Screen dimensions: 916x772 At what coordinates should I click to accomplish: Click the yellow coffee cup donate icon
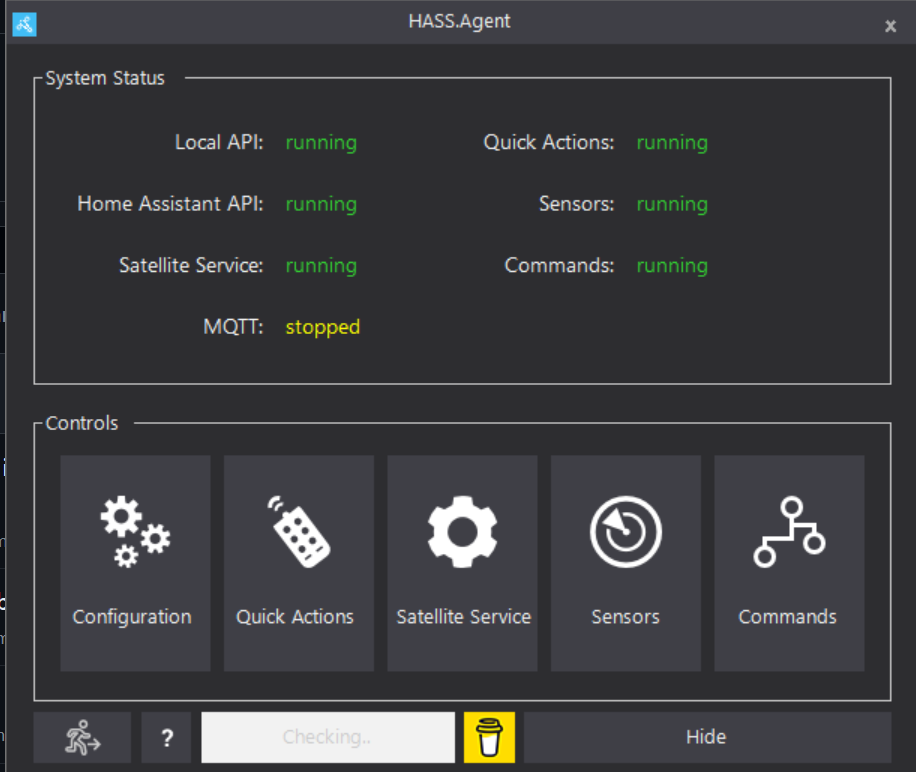coord(490,737)
